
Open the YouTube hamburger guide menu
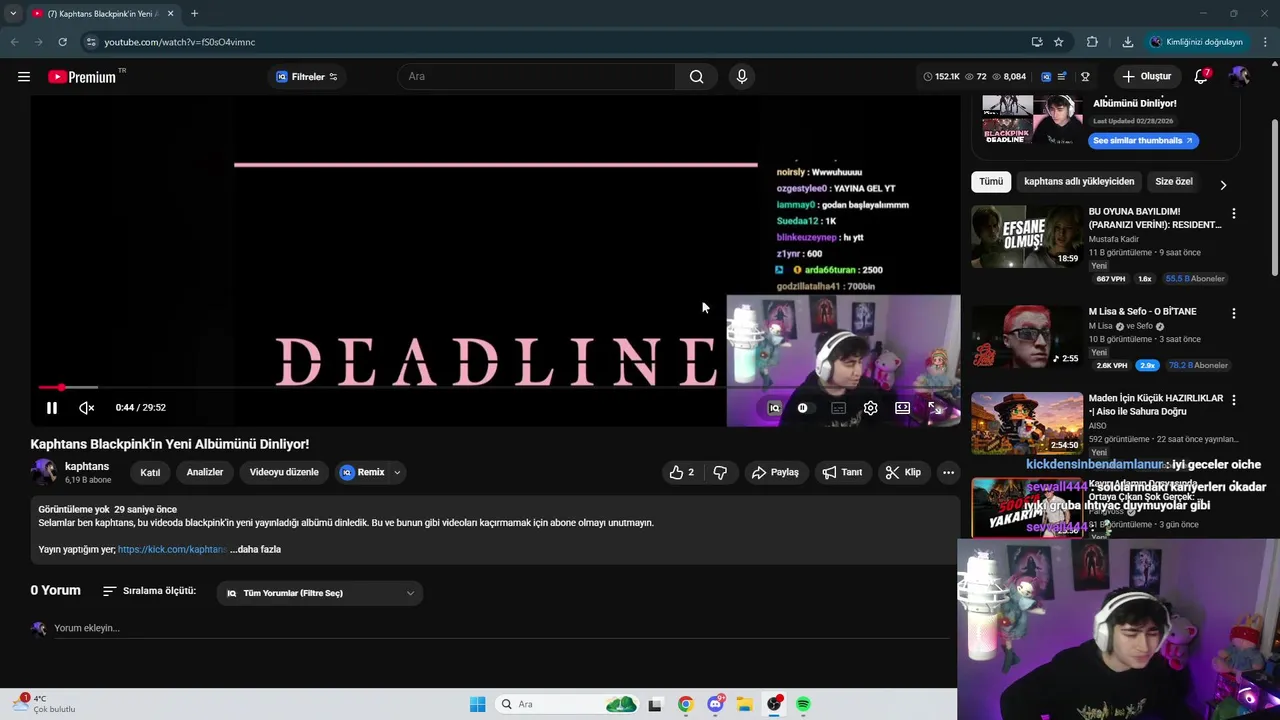tap(24, 77)
